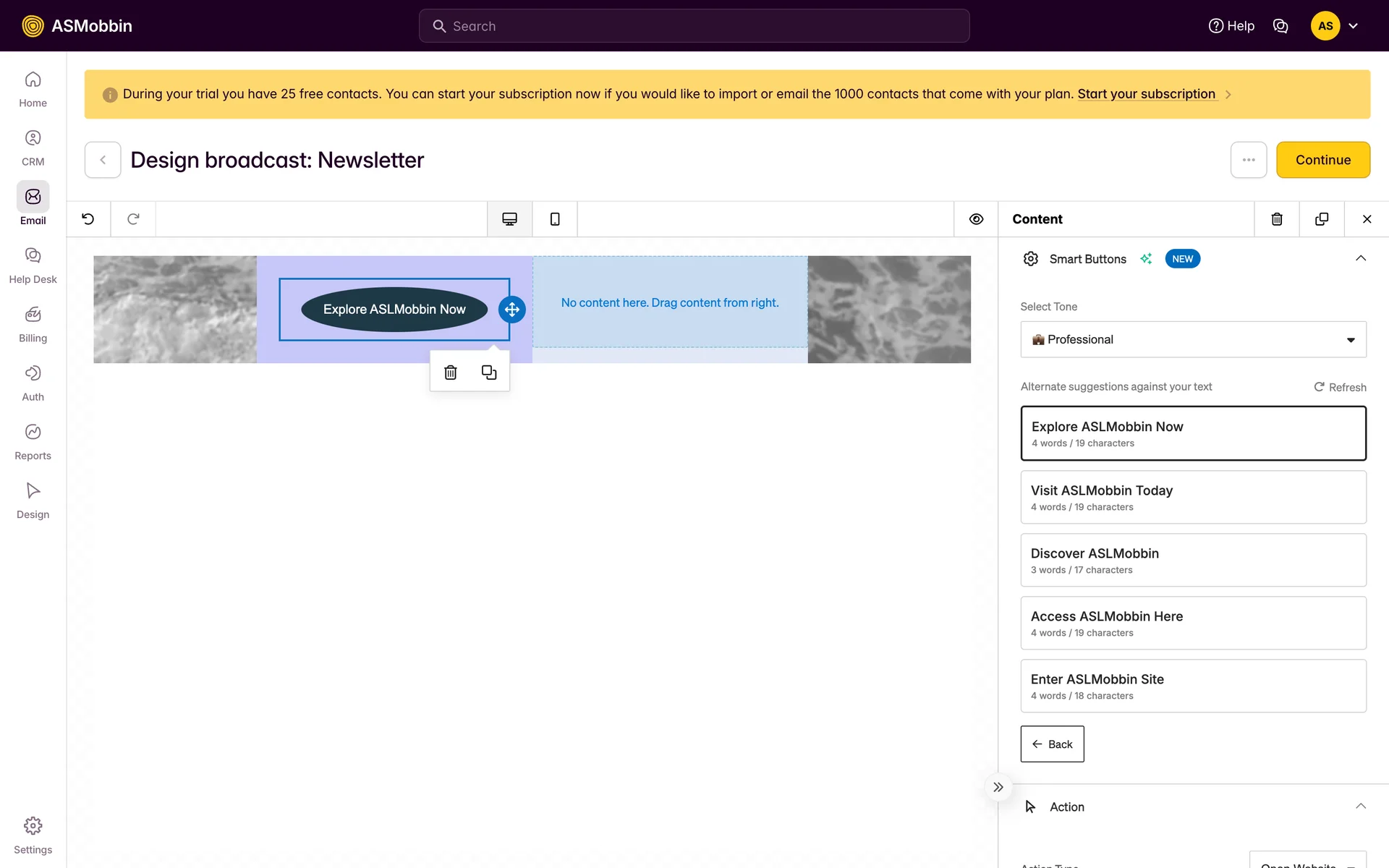Screen dimensions: 1389x868
Task: Click Start your subscription link
Action: 1146,94
